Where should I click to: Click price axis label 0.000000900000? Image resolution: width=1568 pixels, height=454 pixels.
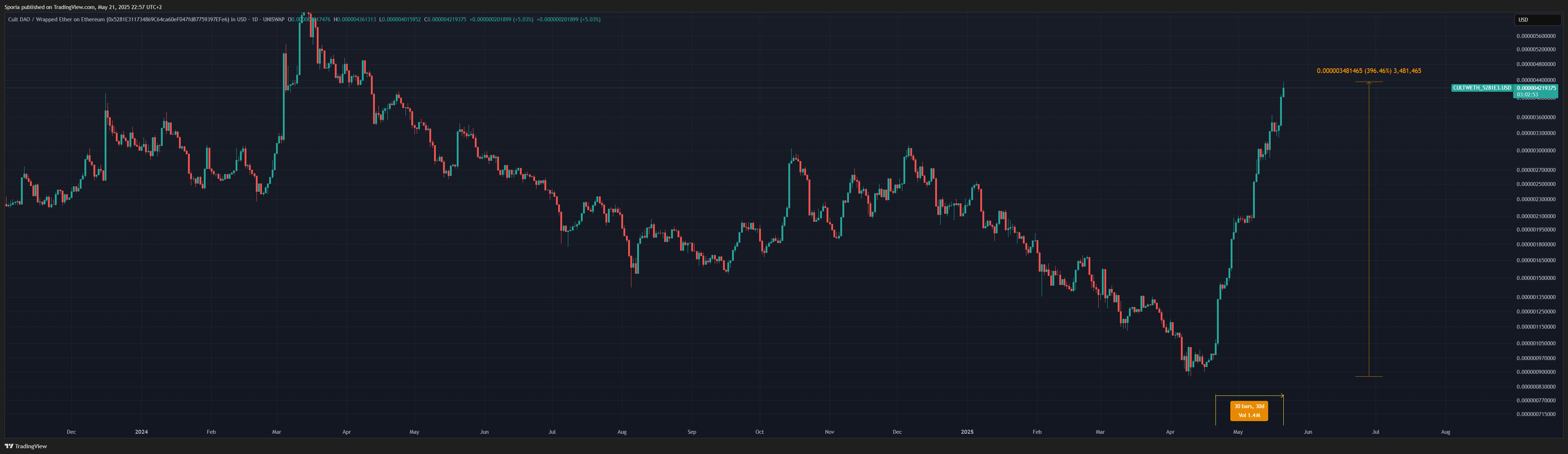(1536, 372)
